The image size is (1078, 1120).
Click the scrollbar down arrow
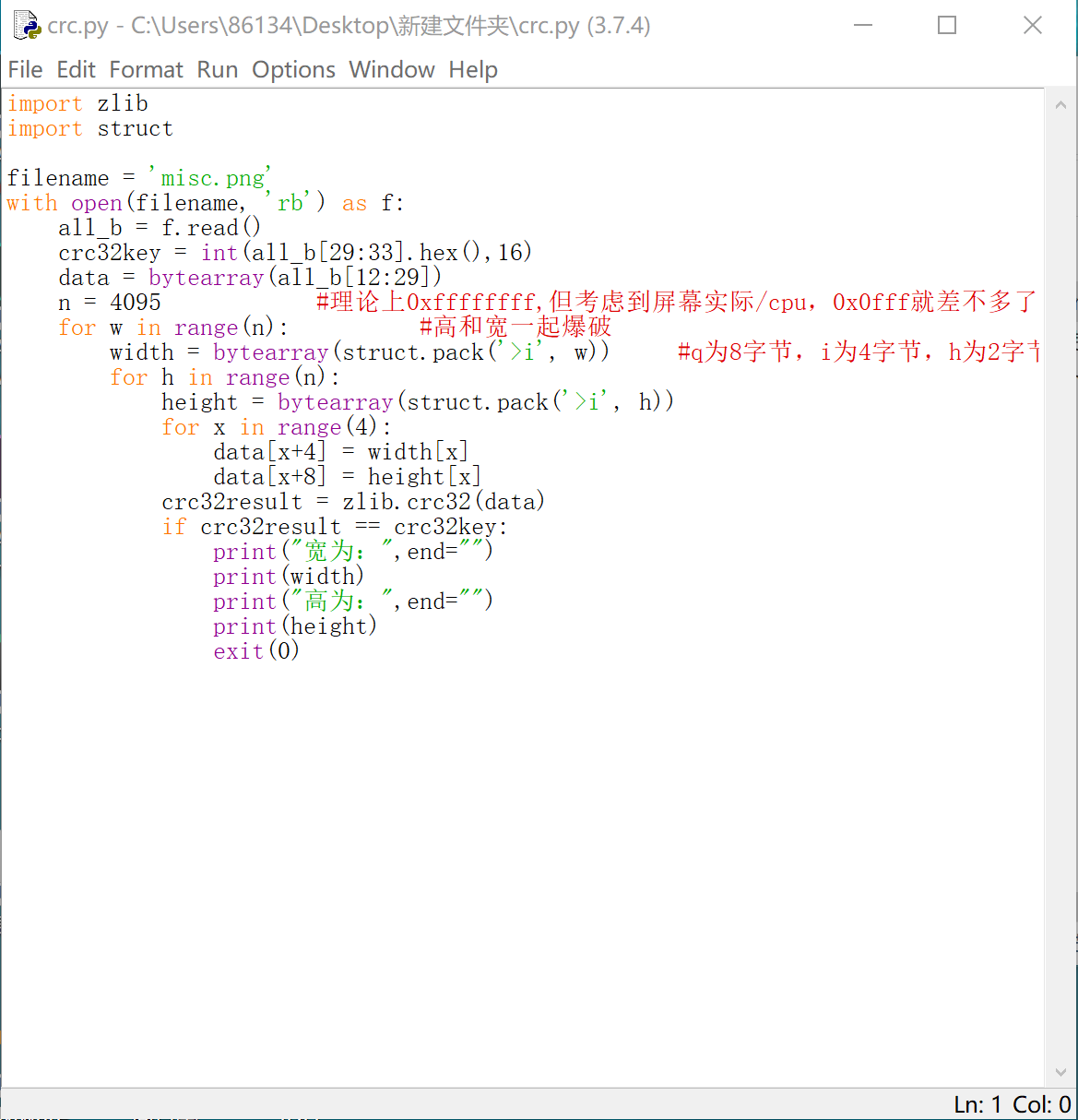point(1060,1071)
